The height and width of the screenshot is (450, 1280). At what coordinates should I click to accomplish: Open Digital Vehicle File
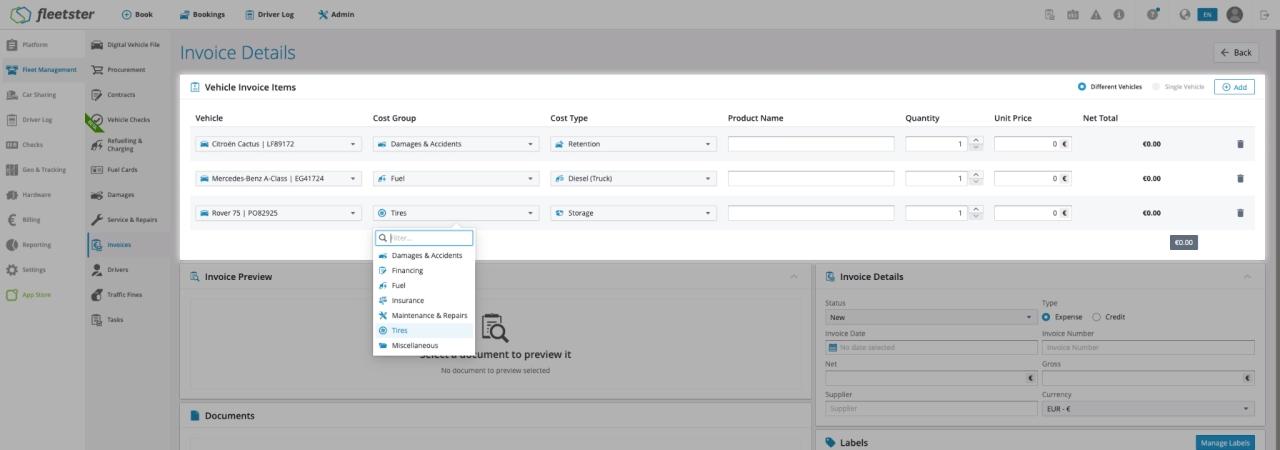click(x=125, y=45)
